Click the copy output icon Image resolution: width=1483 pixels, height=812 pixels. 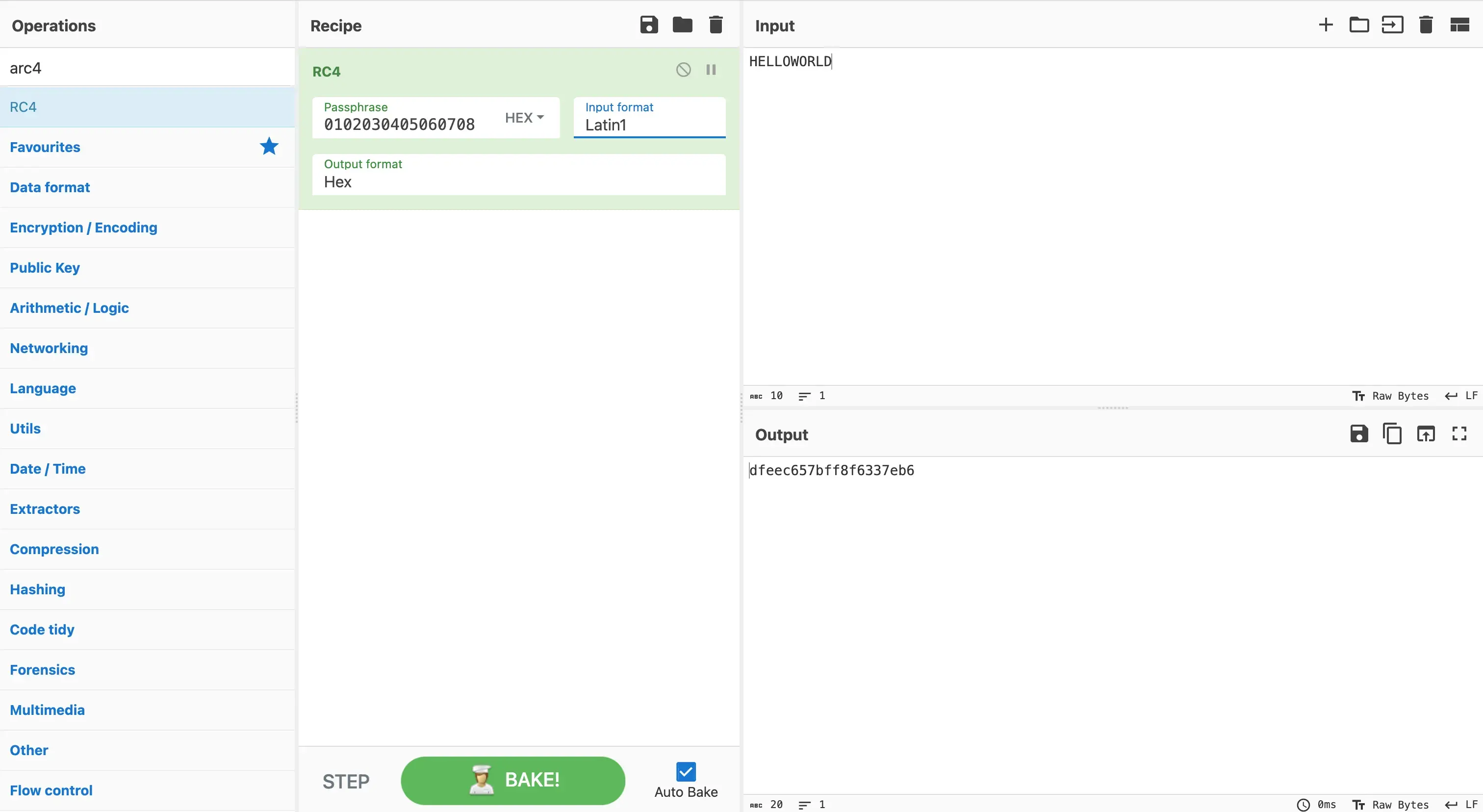tap(1391, 434)
